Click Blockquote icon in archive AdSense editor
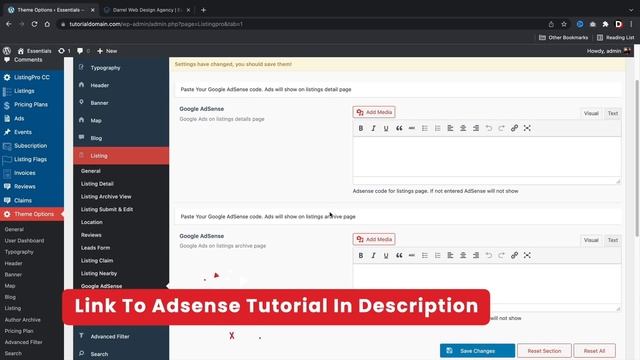 coord(399,256)
